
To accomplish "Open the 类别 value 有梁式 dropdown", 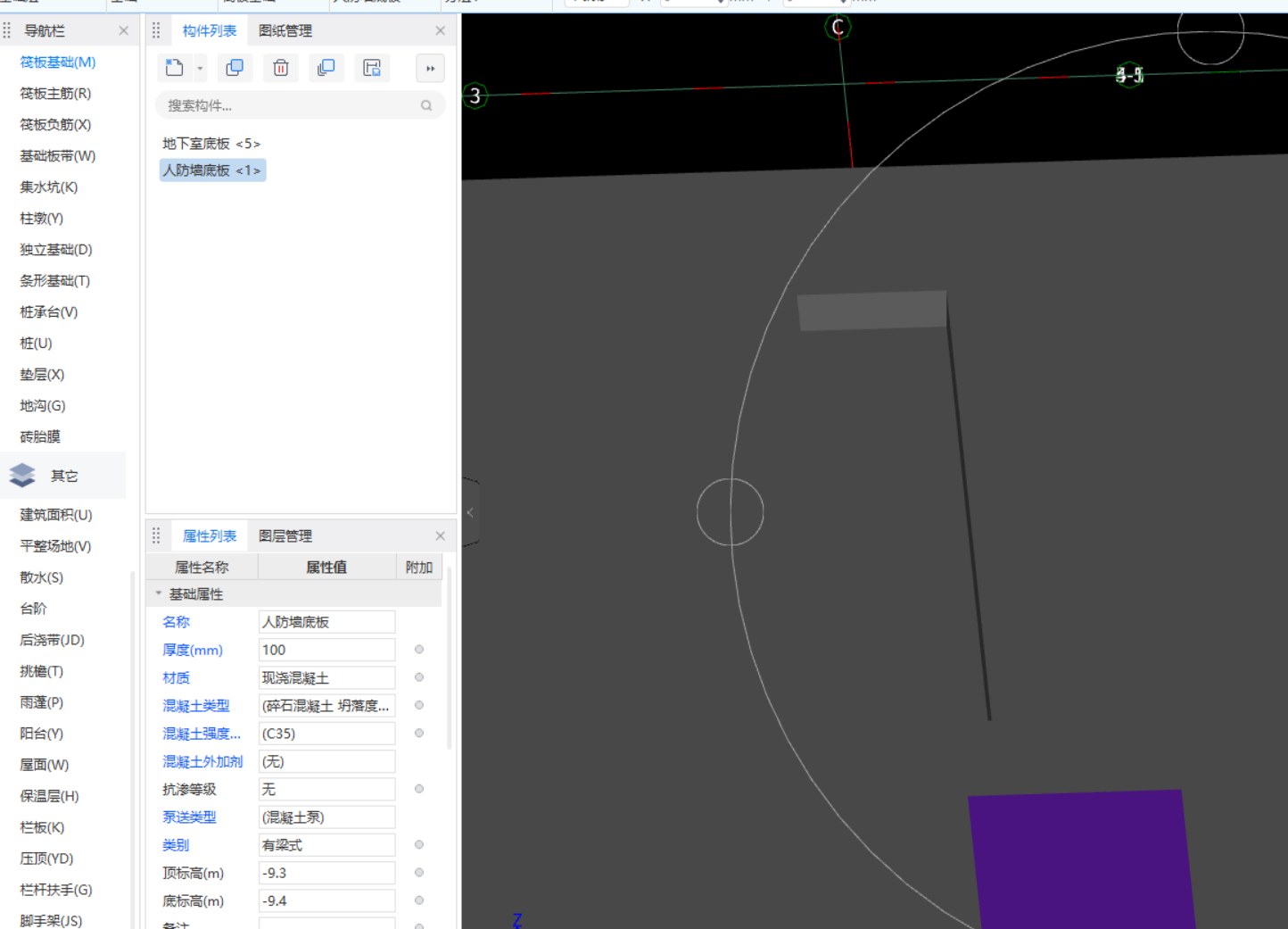I will (326, 845).
